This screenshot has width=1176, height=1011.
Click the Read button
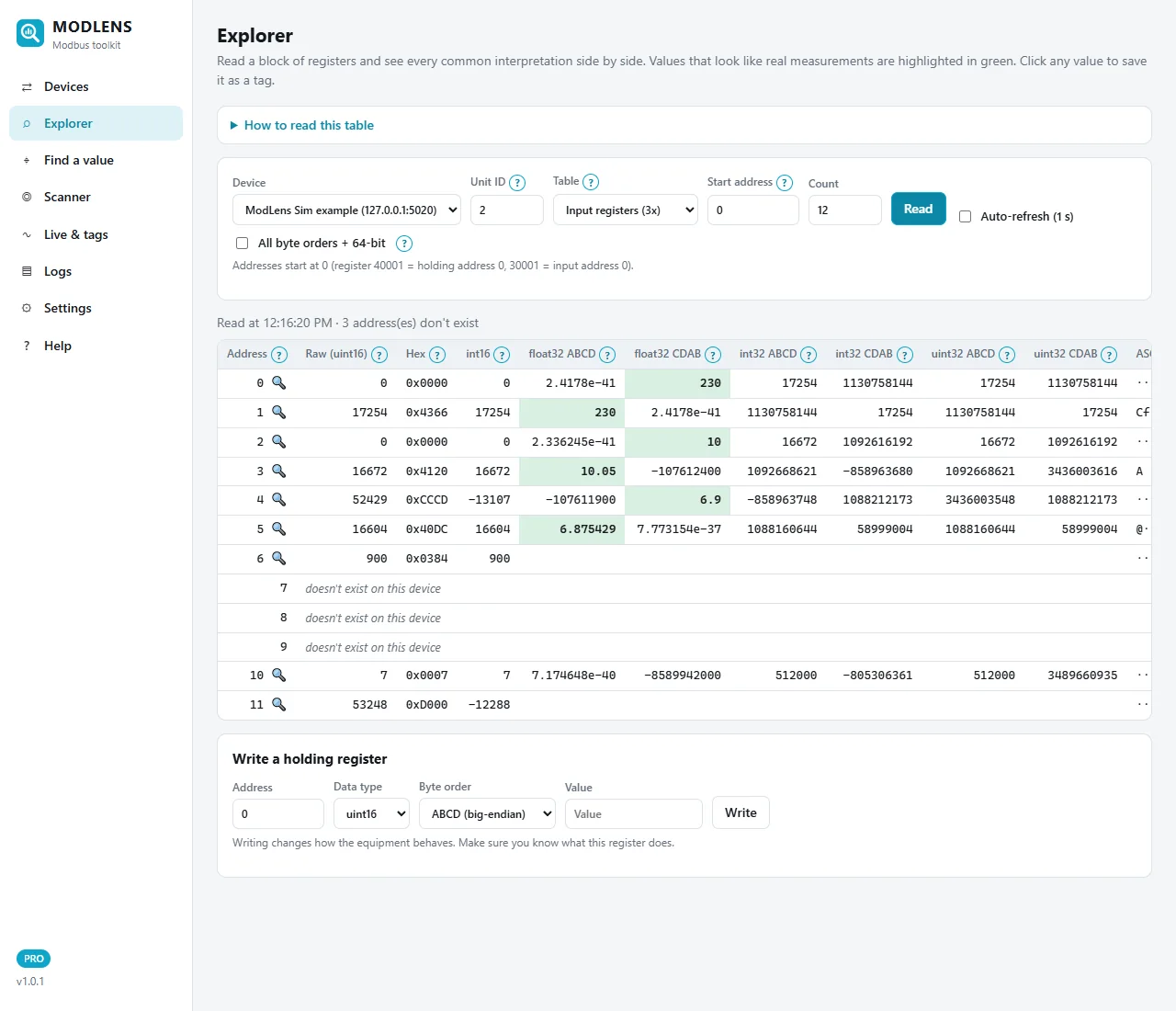[918, 209]
